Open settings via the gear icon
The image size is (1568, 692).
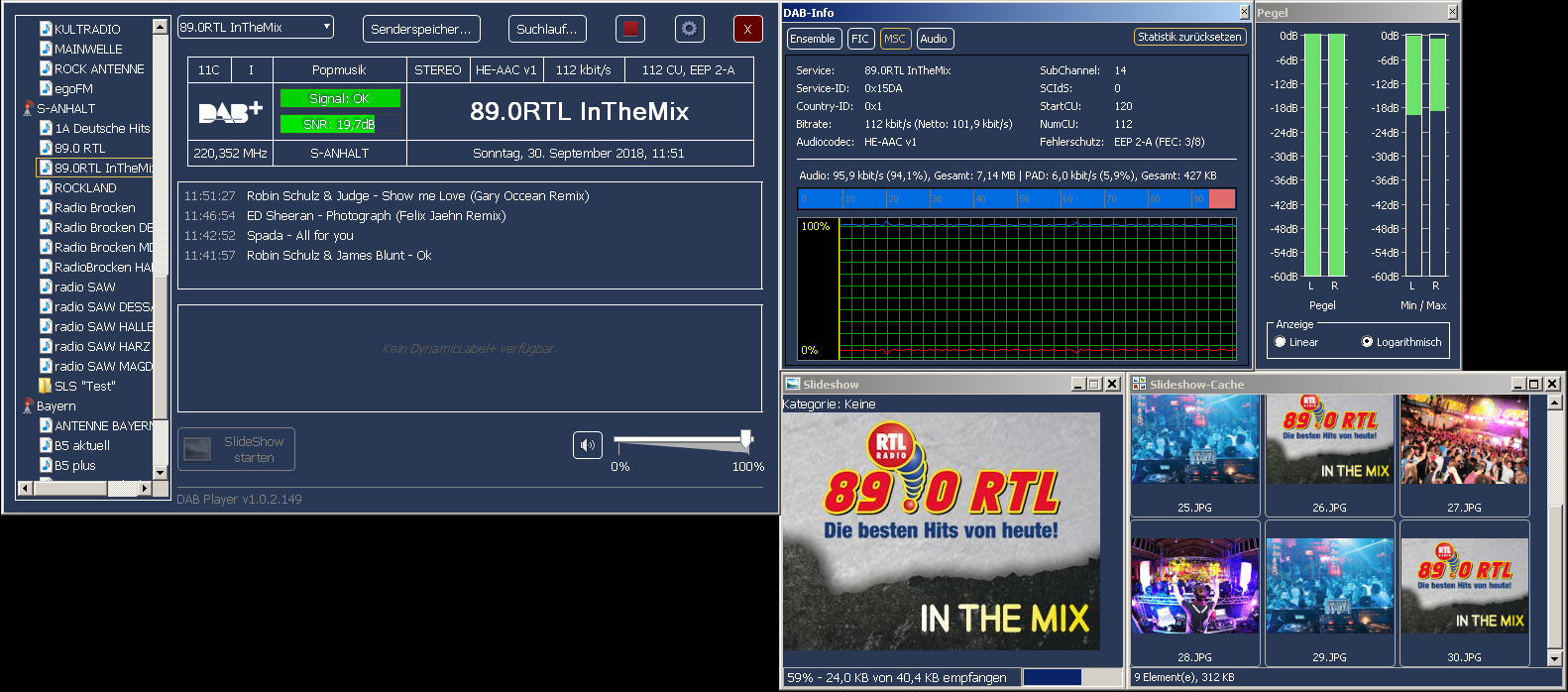pos(689,29)
